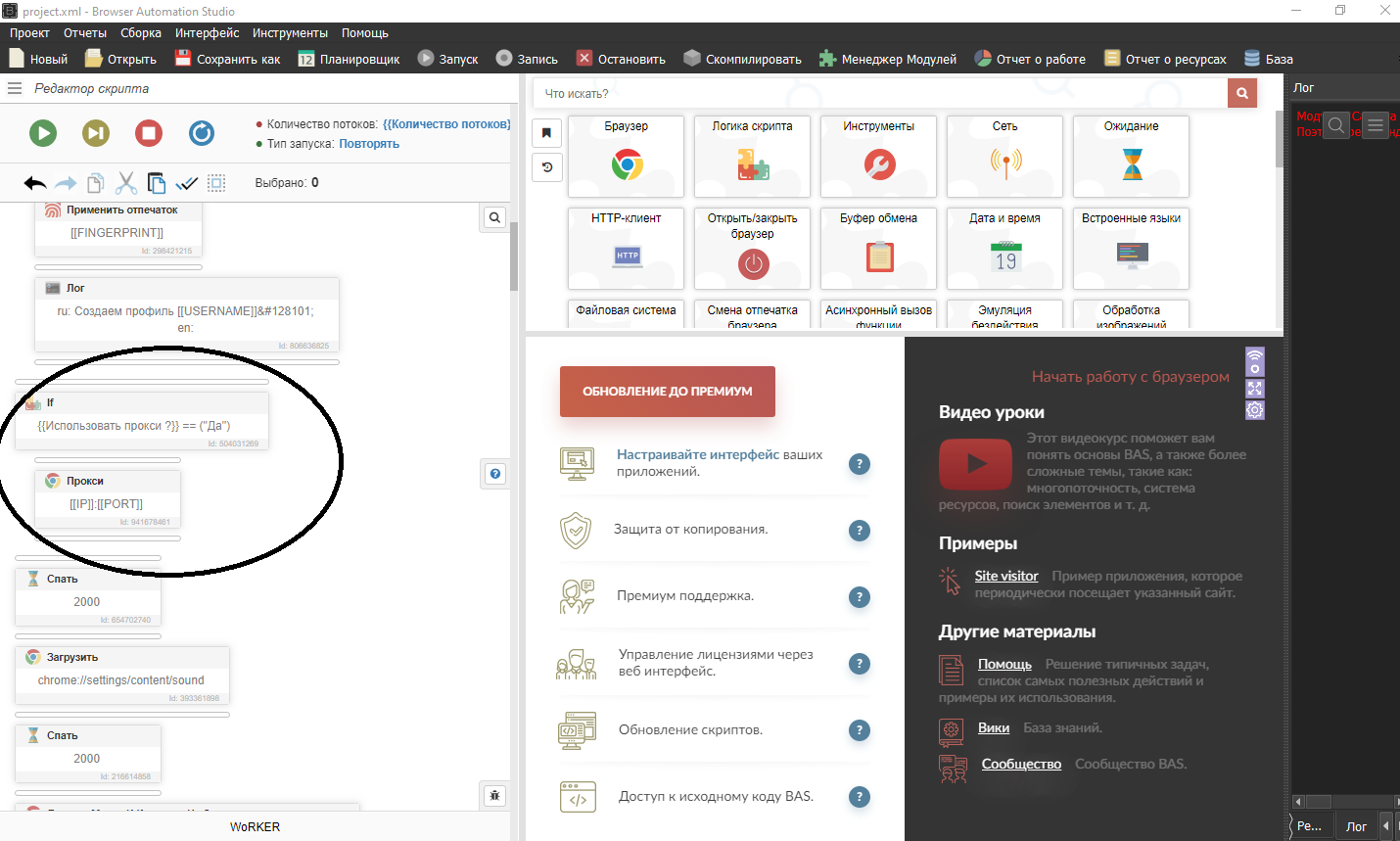
Task: Open the HTTP-клиент action category
Action: point(625,249)
